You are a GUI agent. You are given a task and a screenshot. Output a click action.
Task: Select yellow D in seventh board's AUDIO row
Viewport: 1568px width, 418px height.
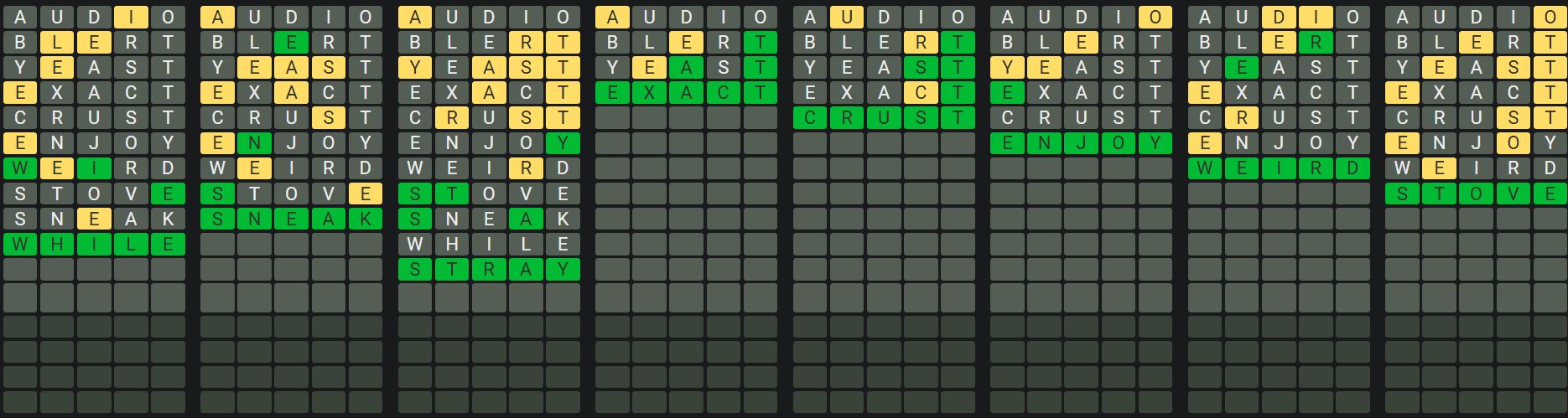coord(1279,17)
